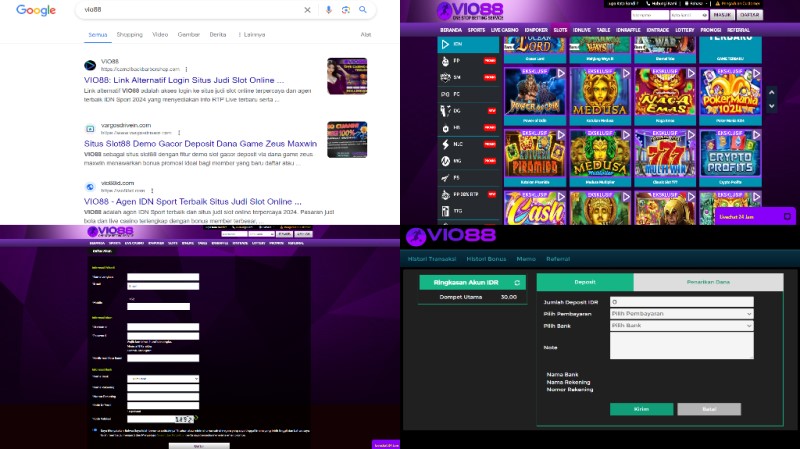800x449 pixels.
Task: Open Google Lens image search icon
Action: click(x=345, y=10)
